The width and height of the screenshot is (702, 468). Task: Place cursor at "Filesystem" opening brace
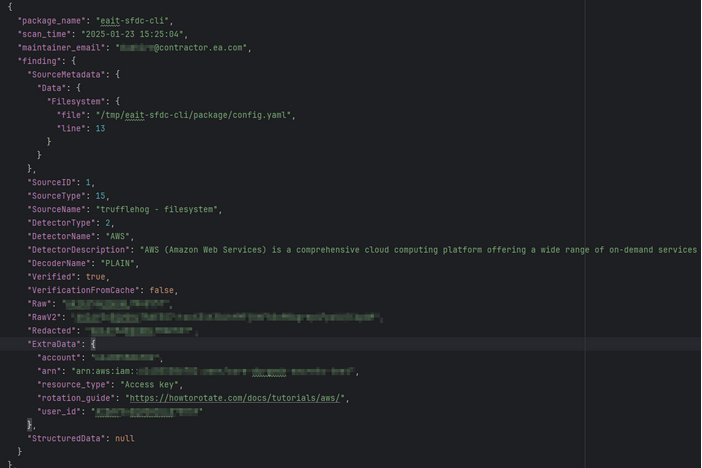[x=117, y=101]
